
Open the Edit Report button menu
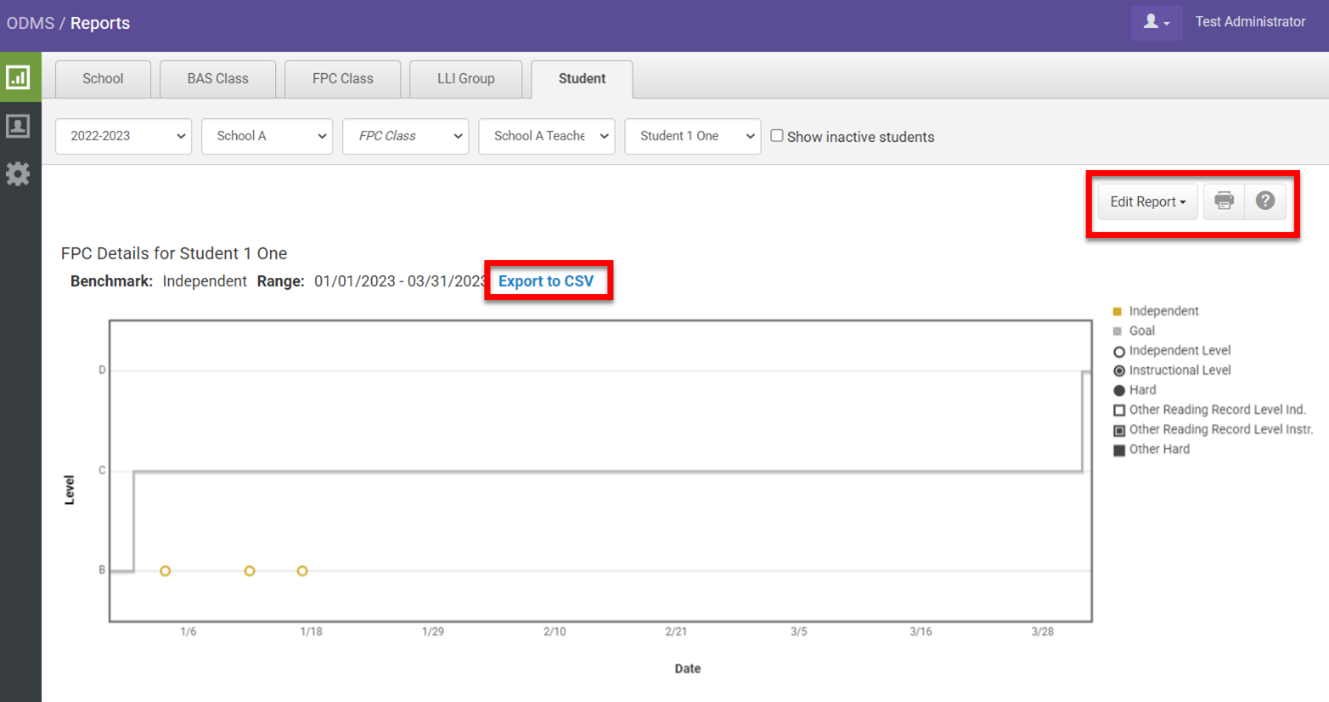pyautogui.click(x=1147, y=201)
